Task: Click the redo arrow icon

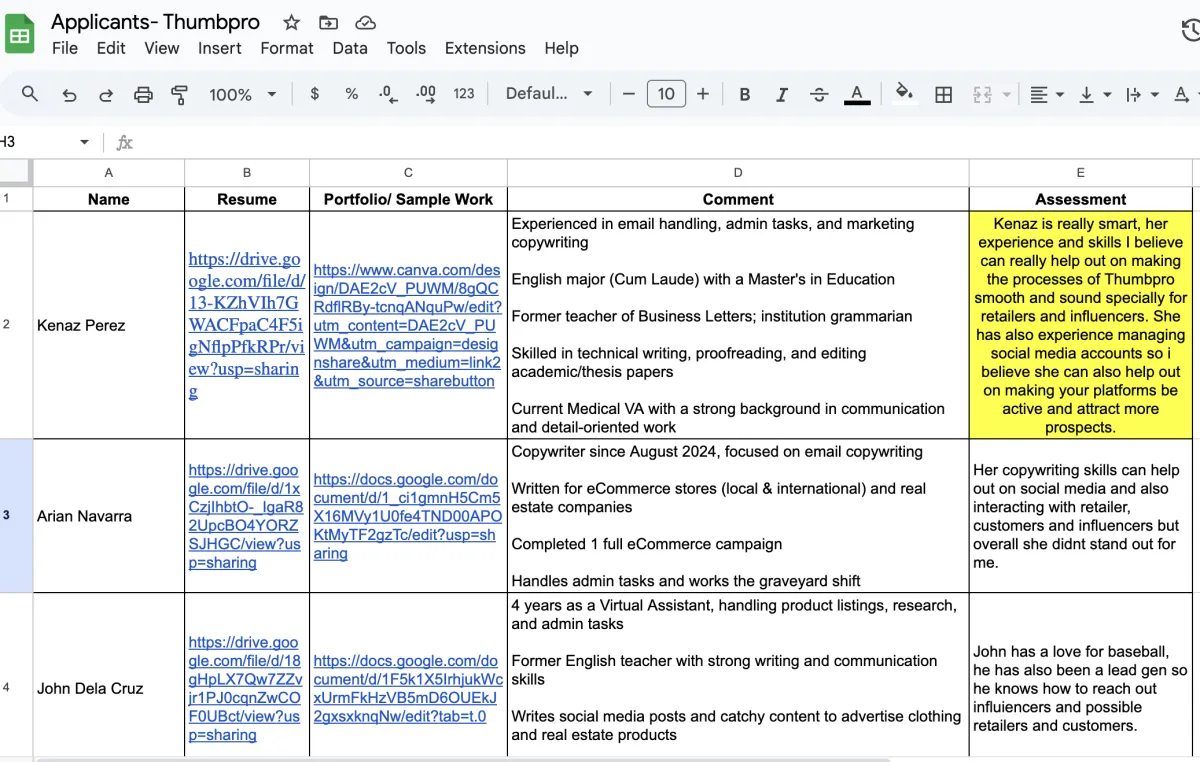Action: (106, 94)
